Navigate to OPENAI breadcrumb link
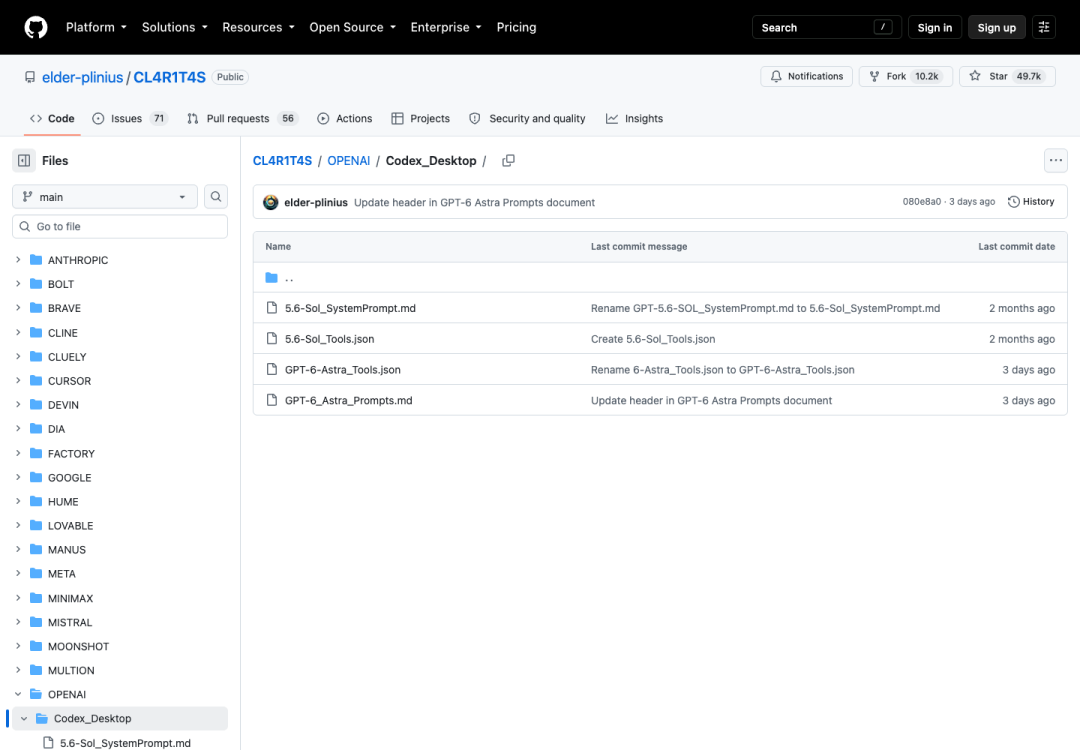The height and width of the screenshot is (750, 1080). pos(349,160)
